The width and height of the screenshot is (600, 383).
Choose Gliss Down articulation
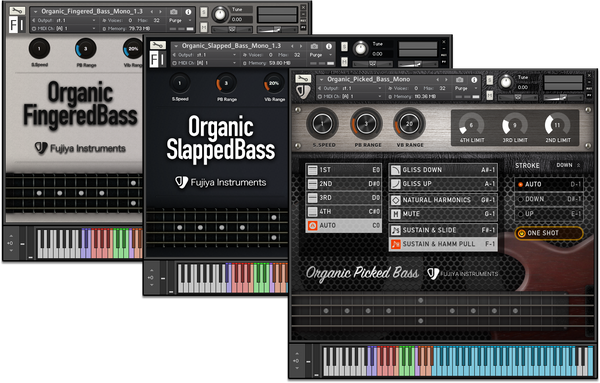click(x=443, y=170)
